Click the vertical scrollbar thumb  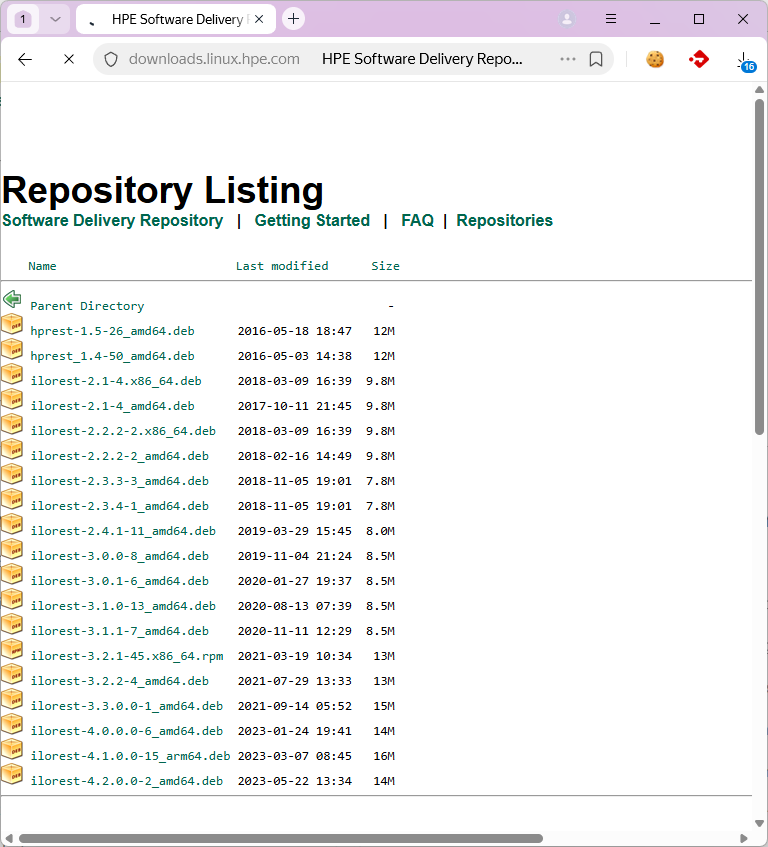759,265
